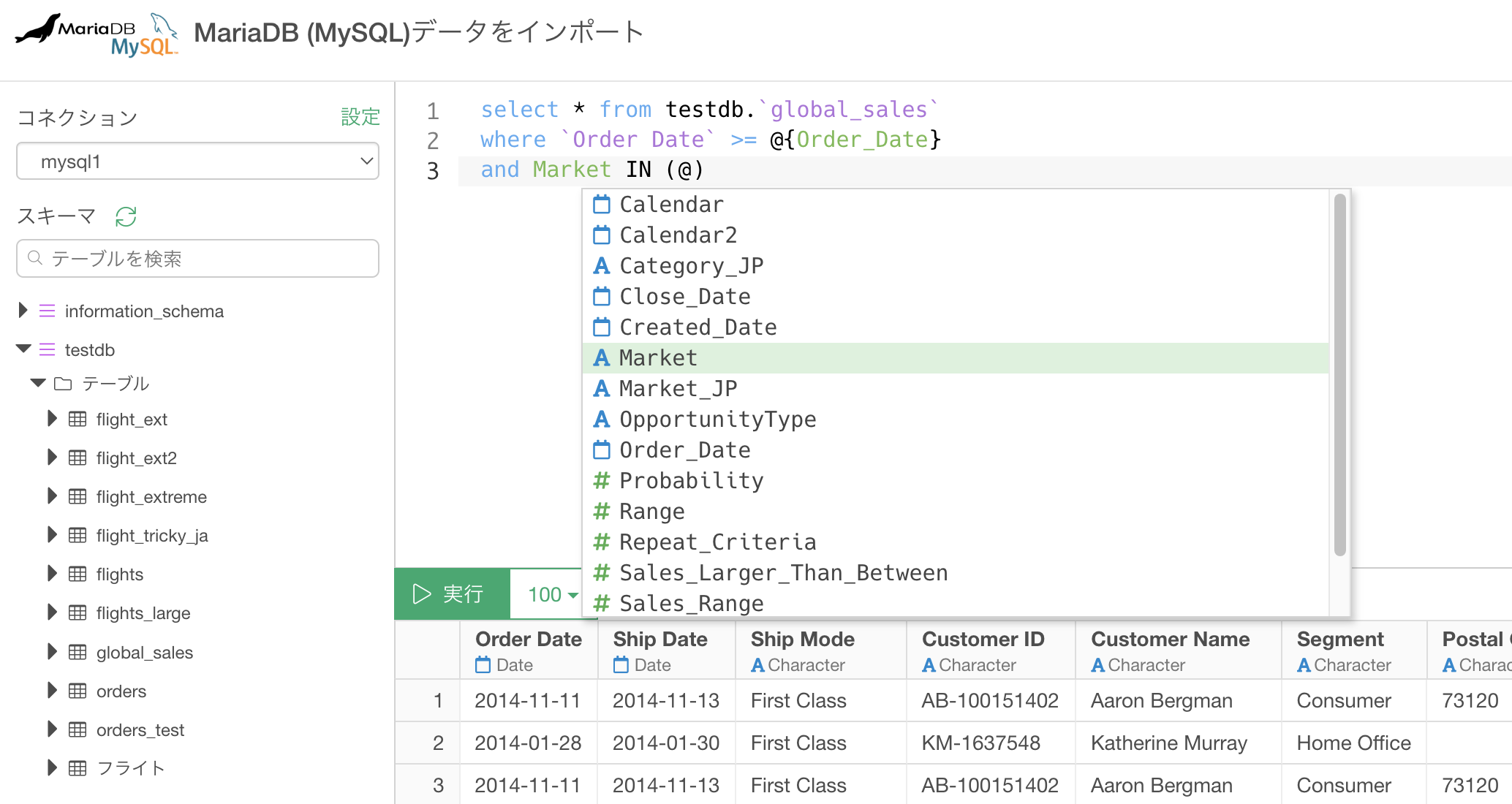Viewport: 1512px width, 804px height.
Task: Click the Home Office segment cell
Action: coord(1354,743)
